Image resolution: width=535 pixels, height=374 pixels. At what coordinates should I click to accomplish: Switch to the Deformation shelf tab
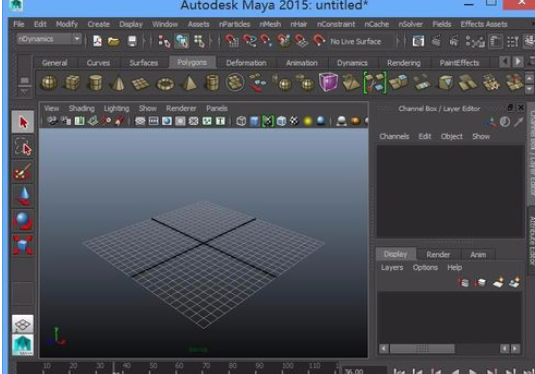click(x=246, y=63)
